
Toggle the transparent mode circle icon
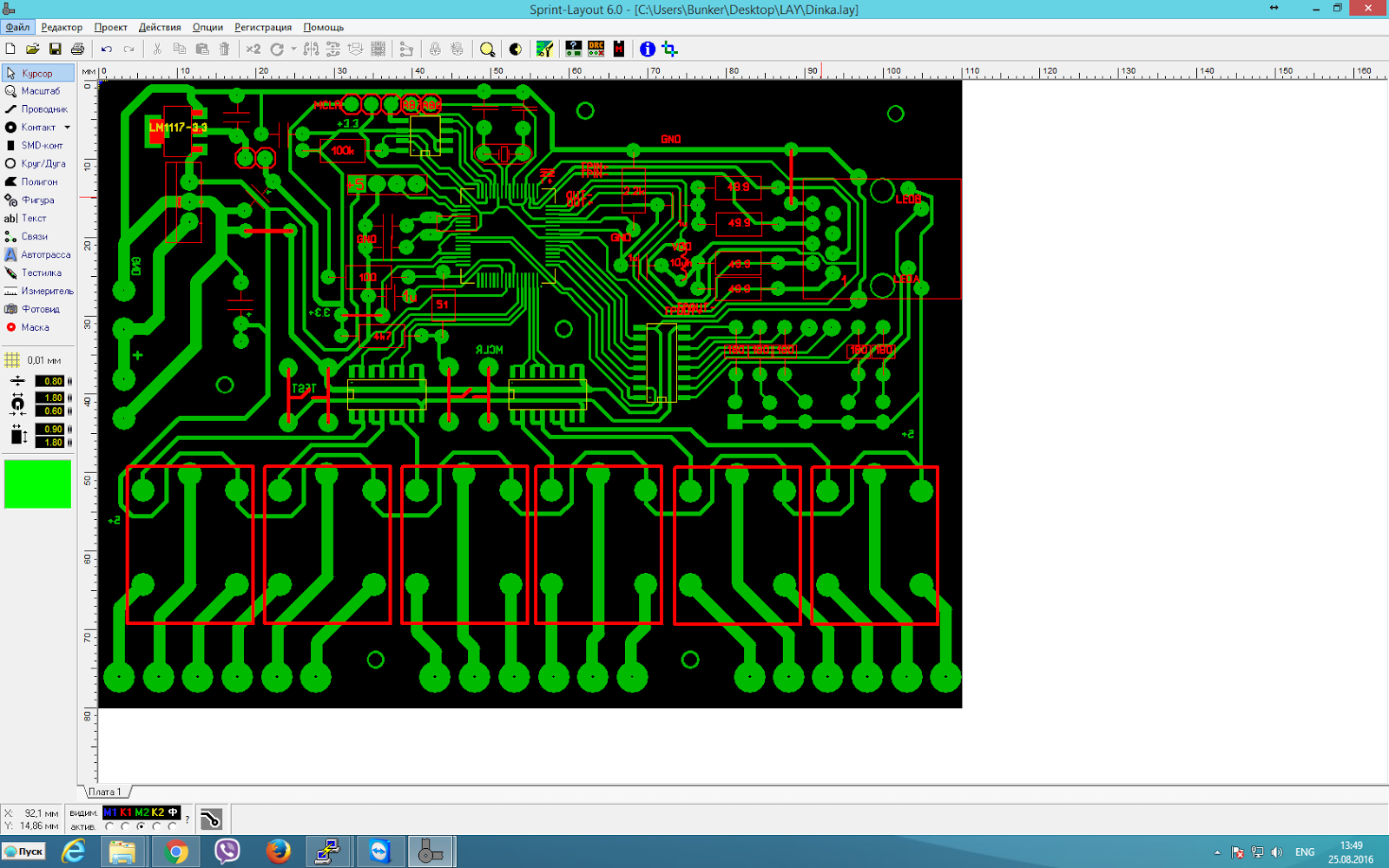point(515,49)
